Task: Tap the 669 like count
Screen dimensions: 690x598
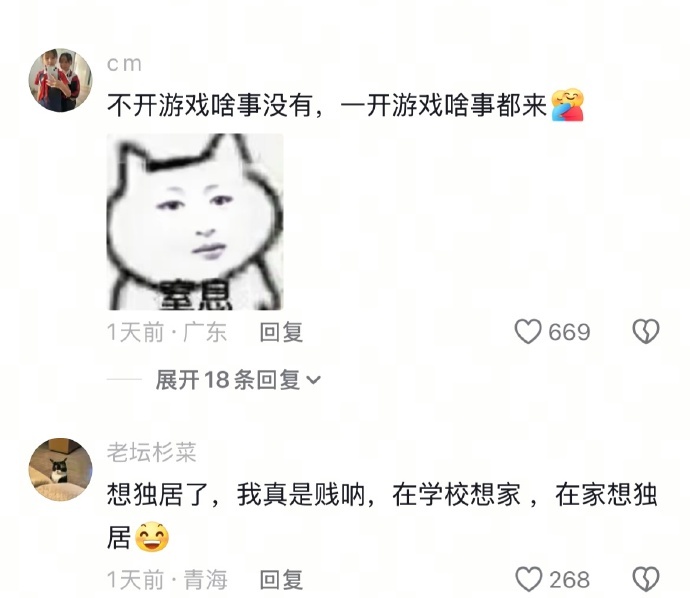Action: (x=569, y=332)
